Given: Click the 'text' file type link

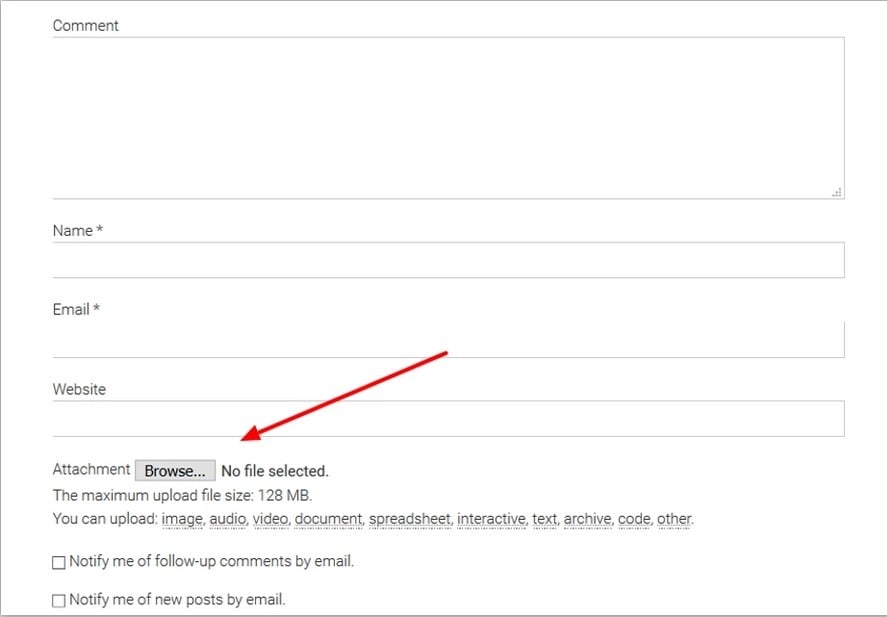Looking at the screenshot, I should 545,519.
